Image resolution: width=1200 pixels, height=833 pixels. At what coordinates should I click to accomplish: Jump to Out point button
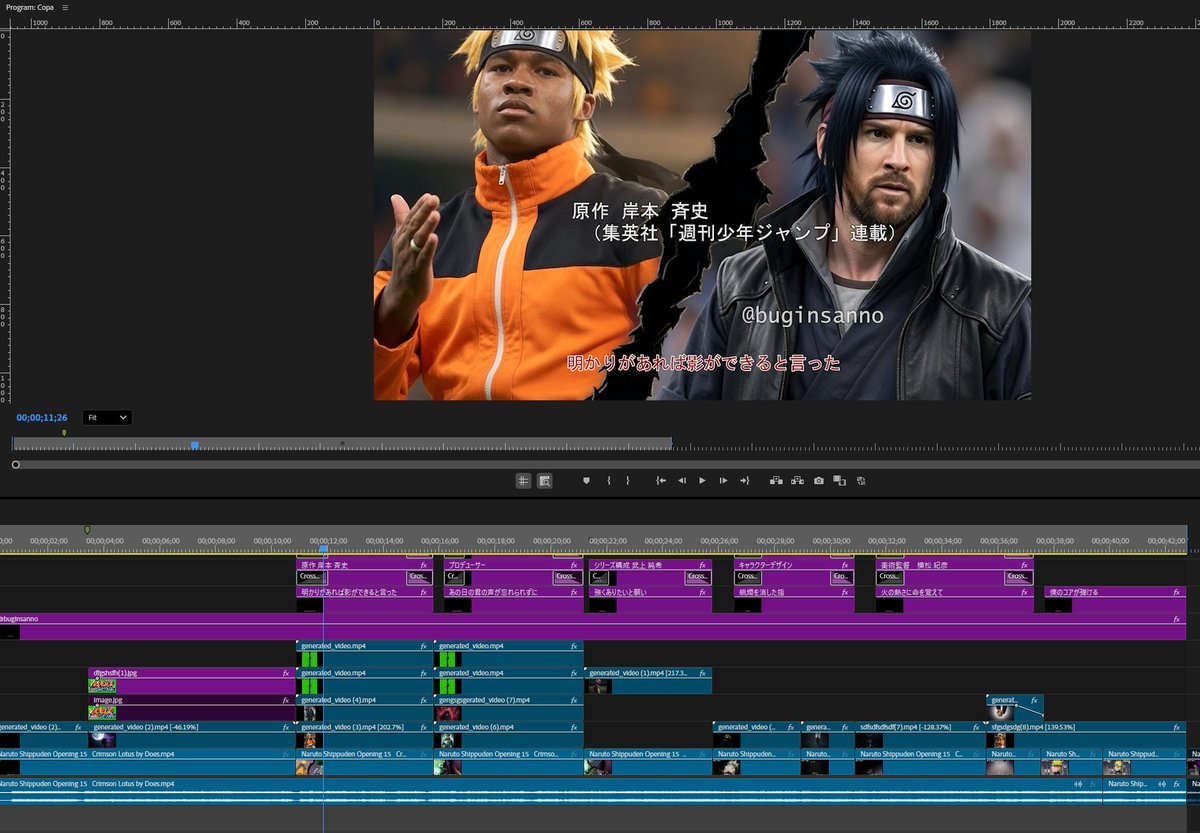tap(744, 481)
